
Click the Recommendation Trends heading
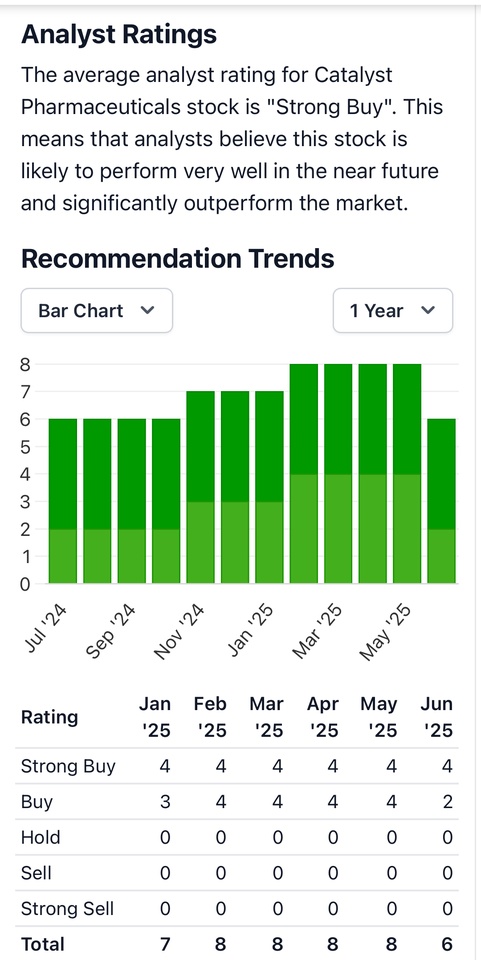177,258
